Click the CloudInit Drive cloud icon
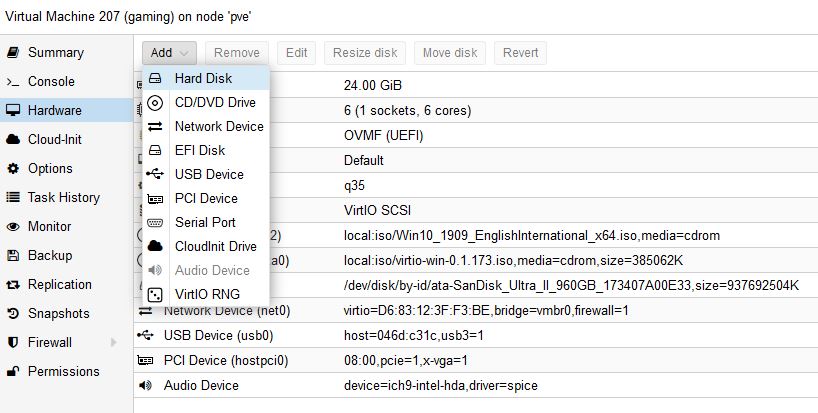The width and height of the screenshot is (818, 413). coord(155,246)
